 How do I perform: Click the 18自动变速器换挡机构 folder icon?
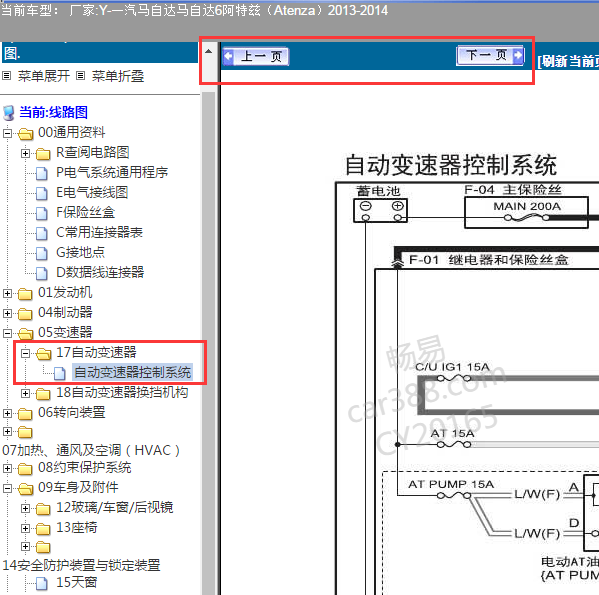click(43, 393)
